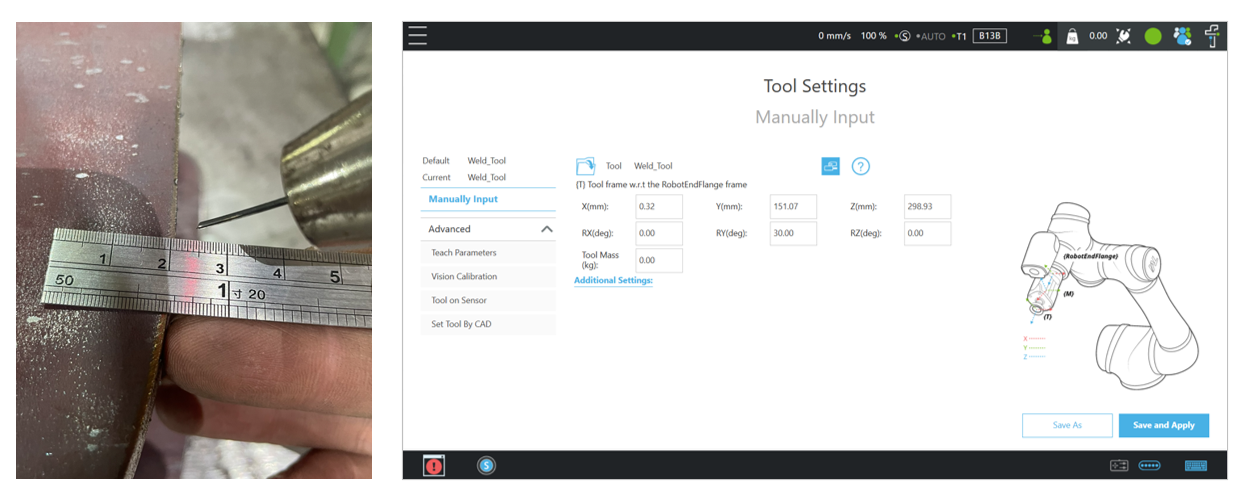Click the payload weight kg icon
This screenshot has width=1243, height=495.
tap(1071, 35)
